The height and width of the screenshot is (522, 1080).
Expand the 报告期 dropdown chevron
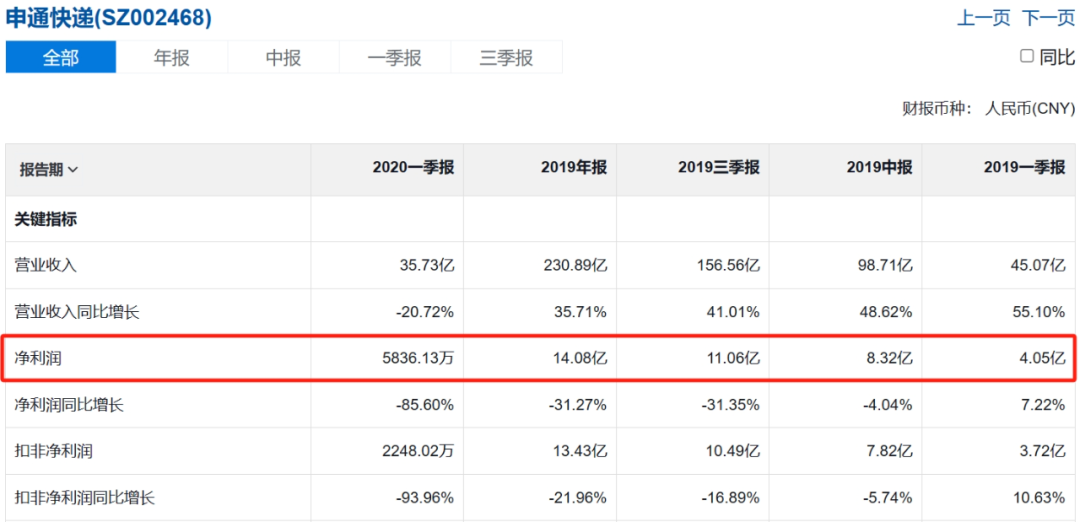(x=73, y=170)
